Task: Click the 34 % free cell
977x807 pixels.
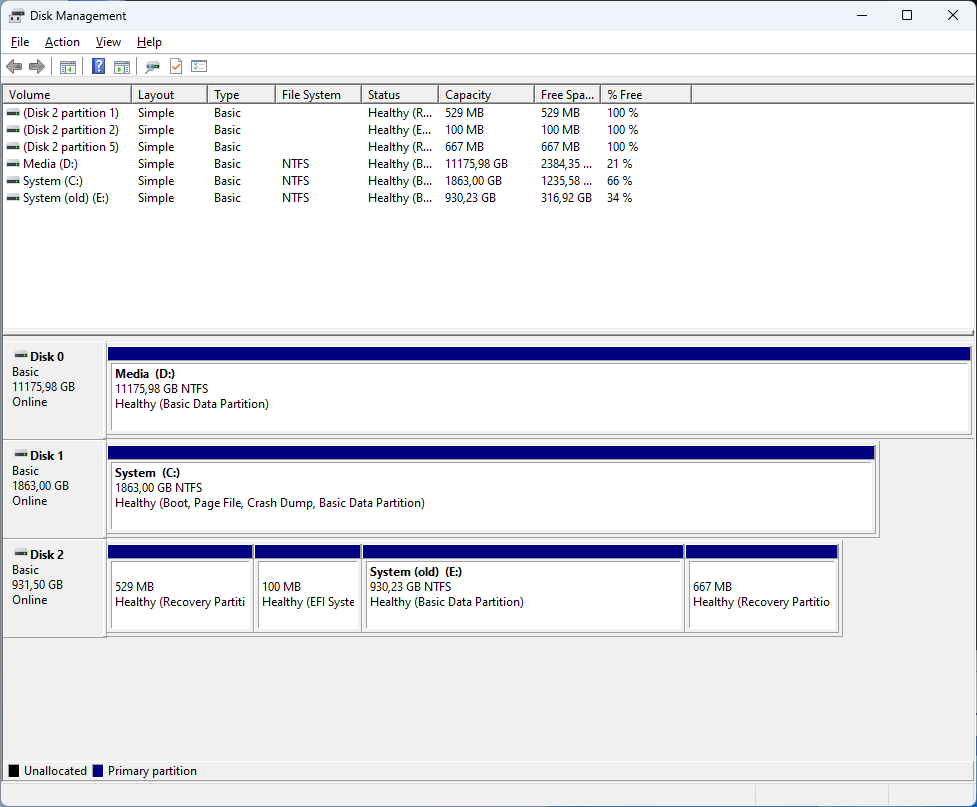Action: (620, 198)
